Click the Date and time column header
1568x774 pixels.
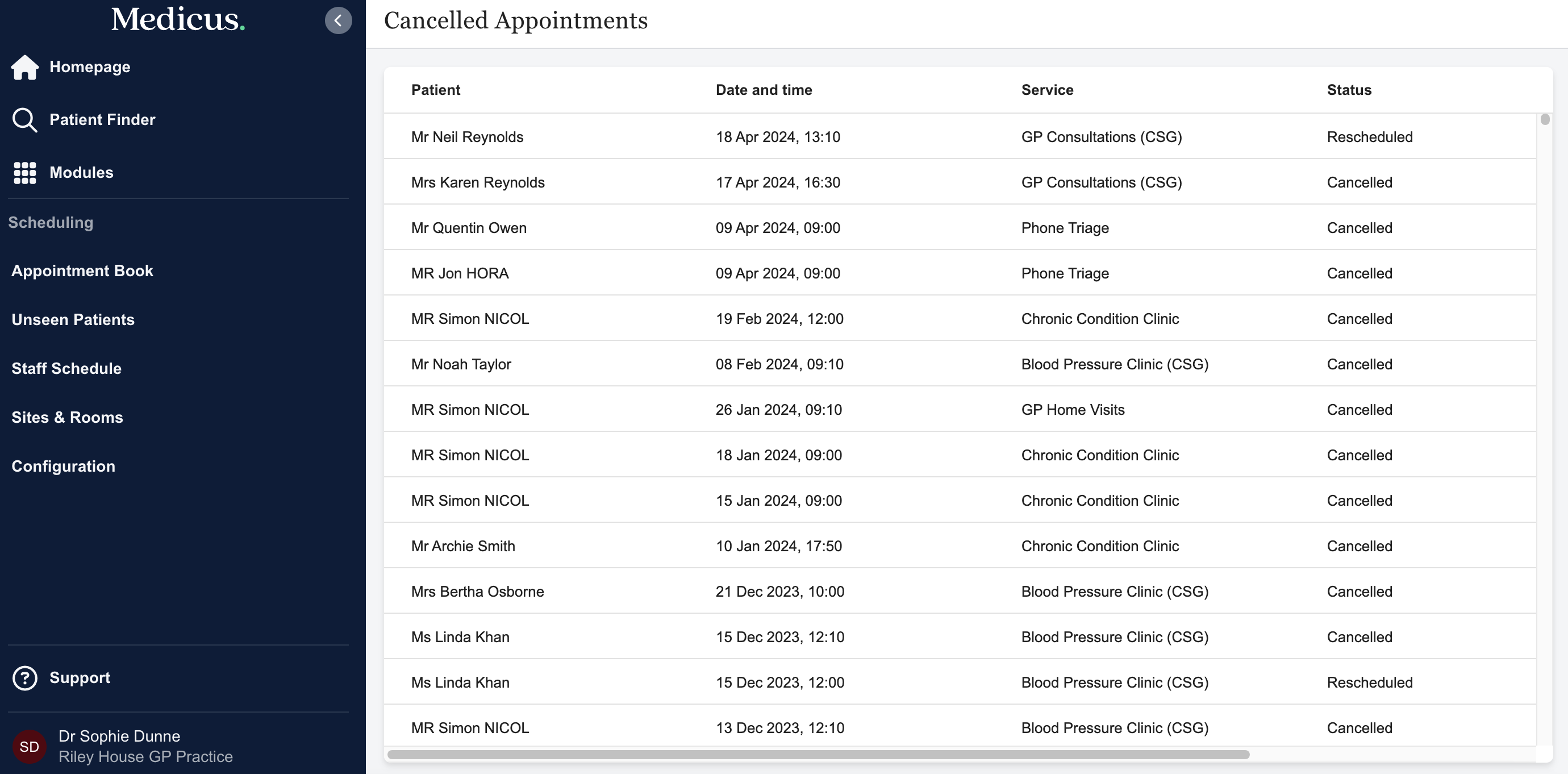click(x=764, y=90)
